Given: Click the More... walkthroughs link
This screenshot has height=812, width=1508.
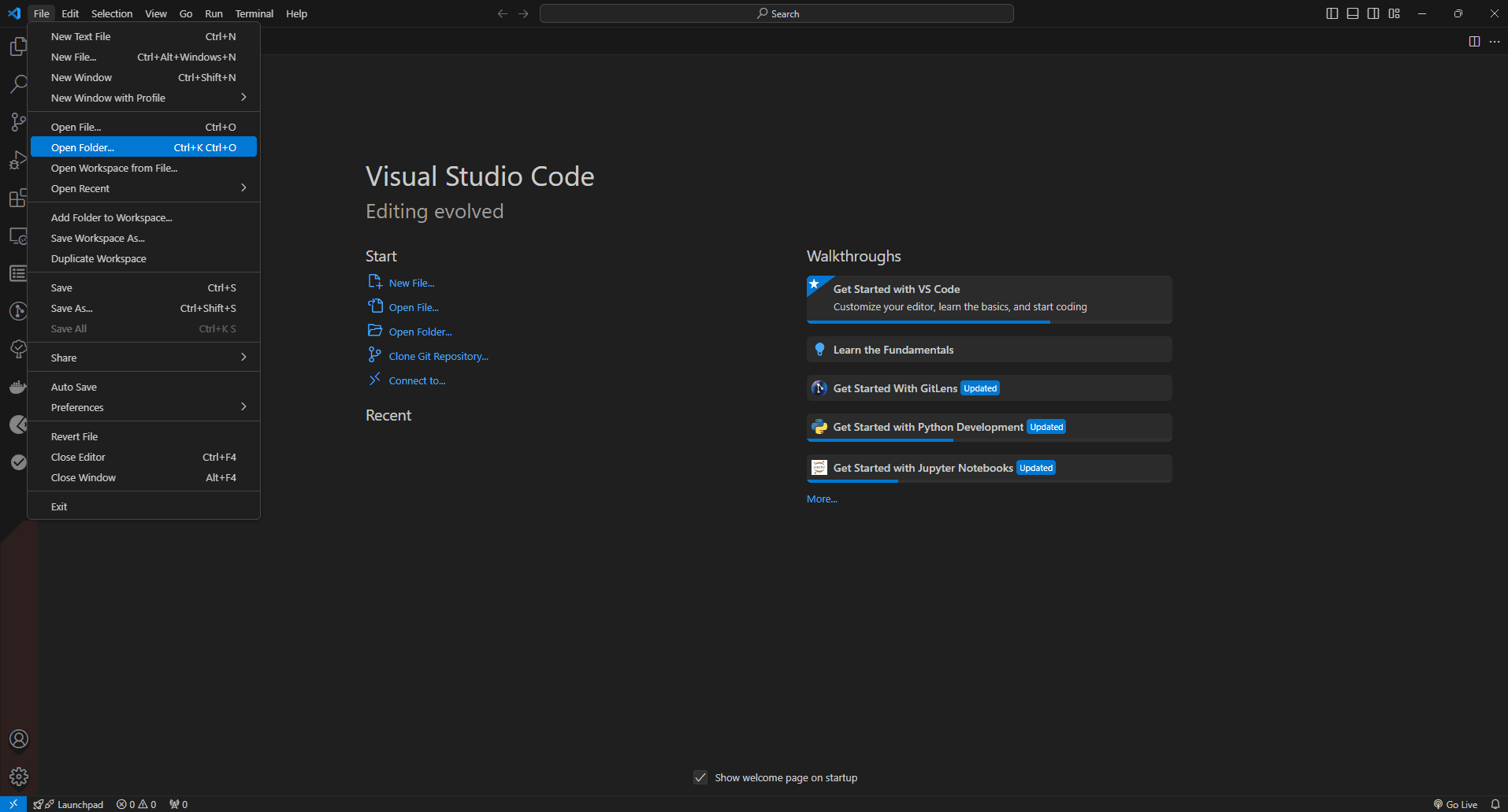Looking at the screenshot, I should [822, 499].
